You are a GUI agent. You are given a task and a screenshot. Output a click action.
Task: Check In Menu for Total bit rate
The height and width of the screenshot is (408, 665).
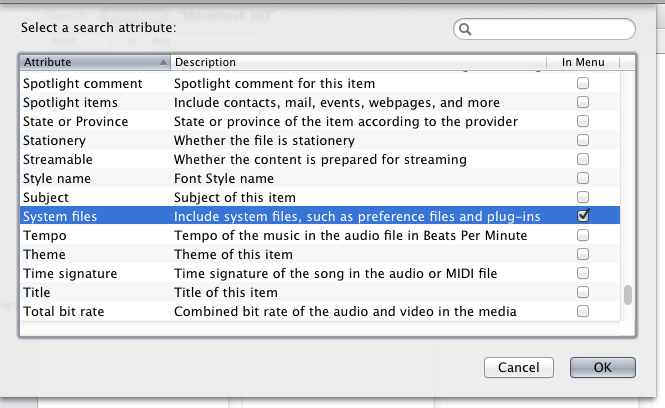point(583,311)
